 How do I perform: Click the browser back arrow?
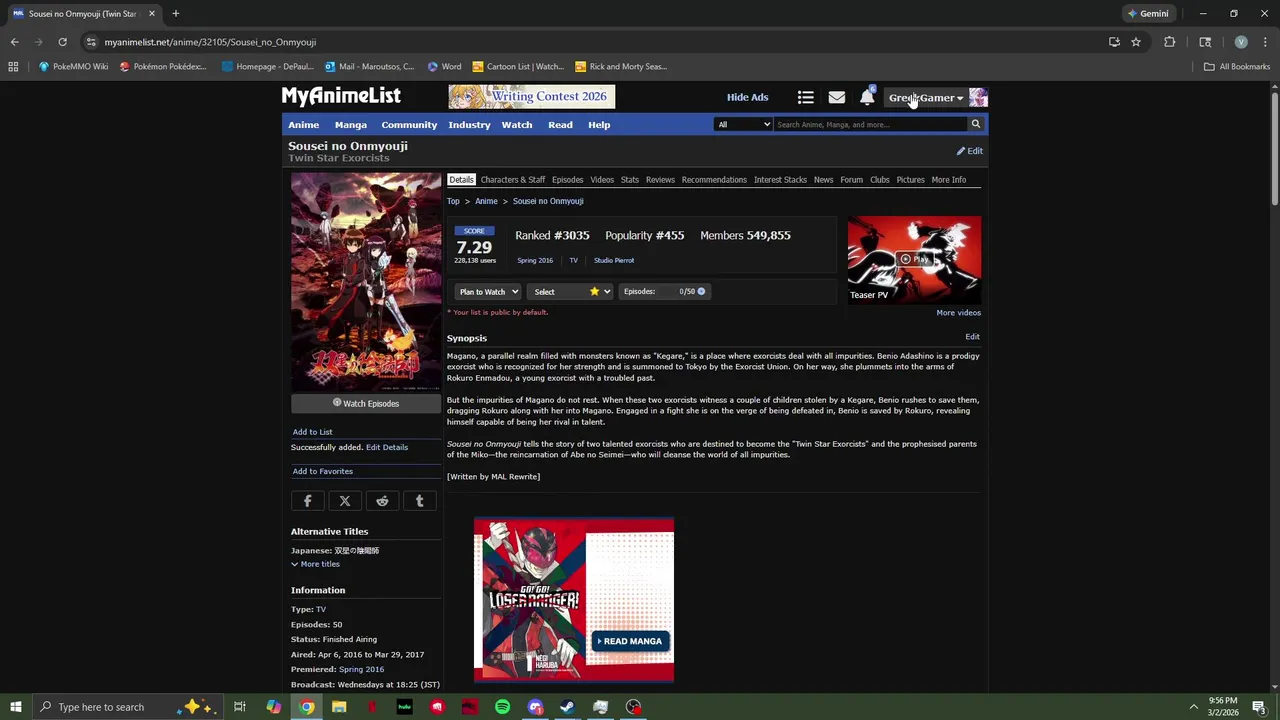coord(14,42)
